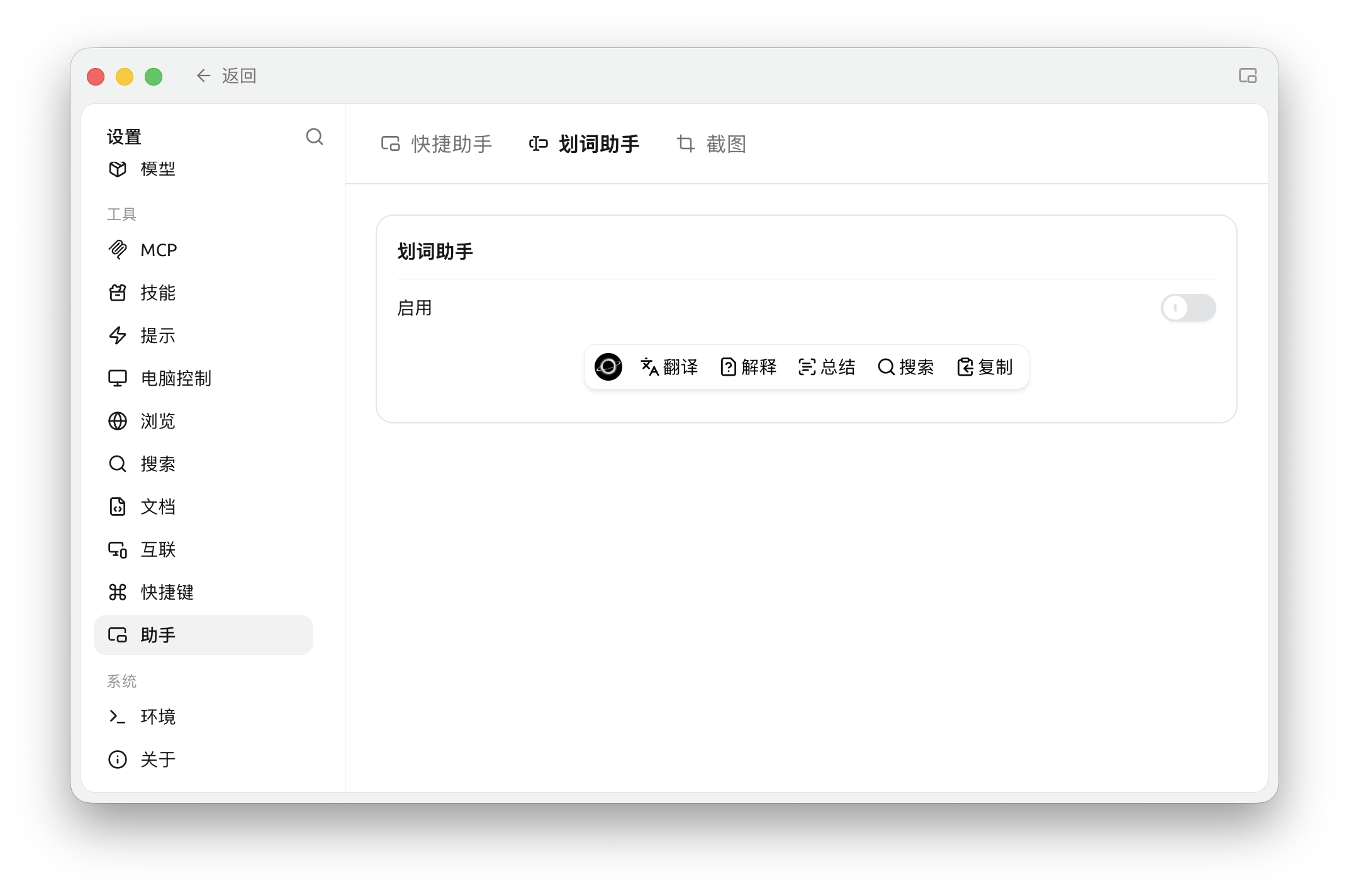Click 复制 in the selection toolbar

tap(984, 367)
